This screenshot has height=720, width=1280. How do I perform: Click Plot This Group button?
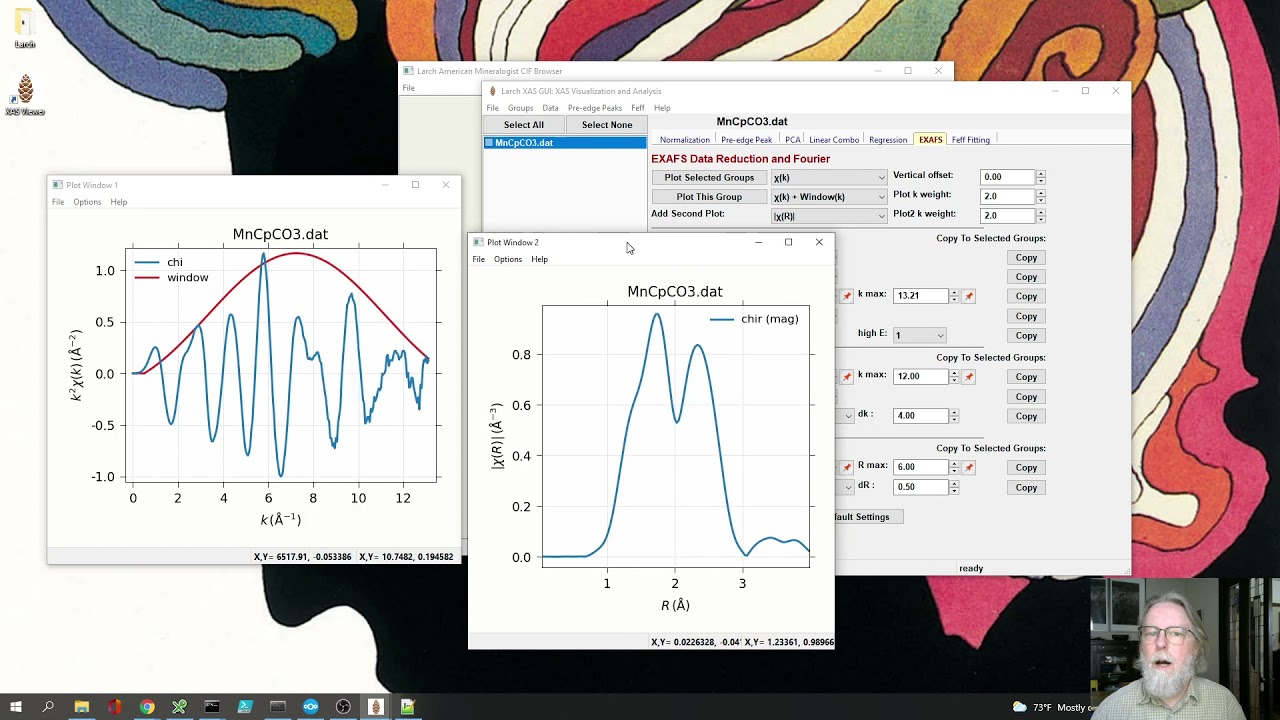tap(709, 197)
